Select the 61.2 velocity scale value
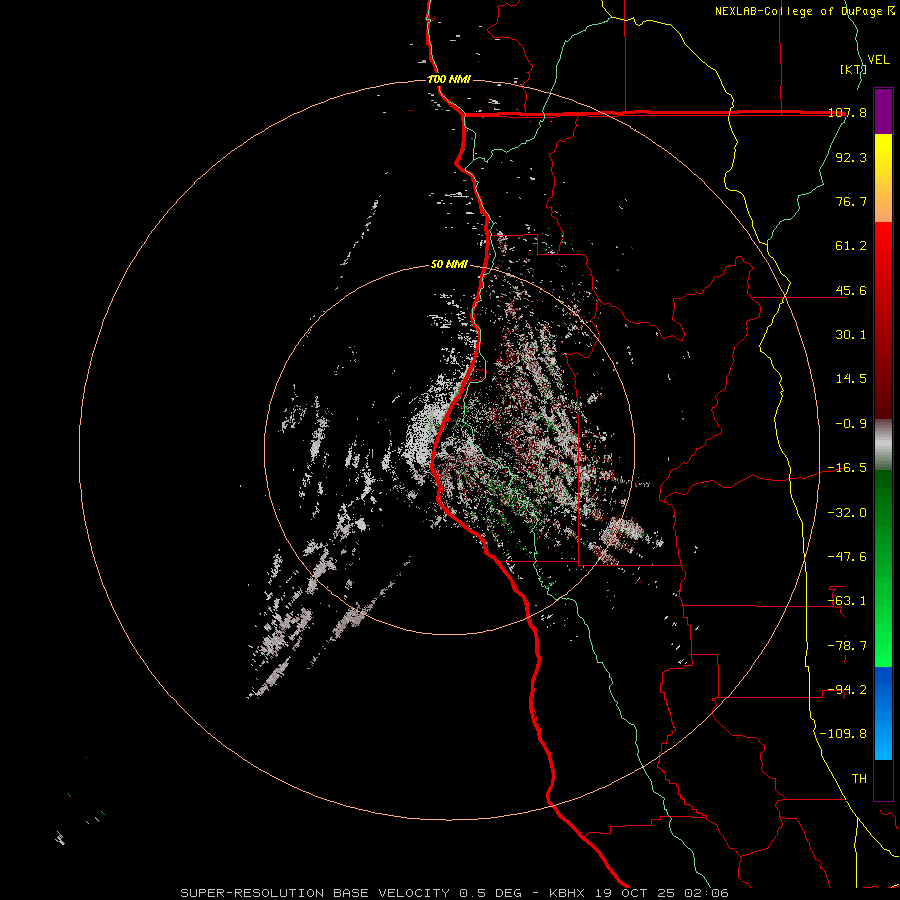The image size is (900, 900). 851,246
